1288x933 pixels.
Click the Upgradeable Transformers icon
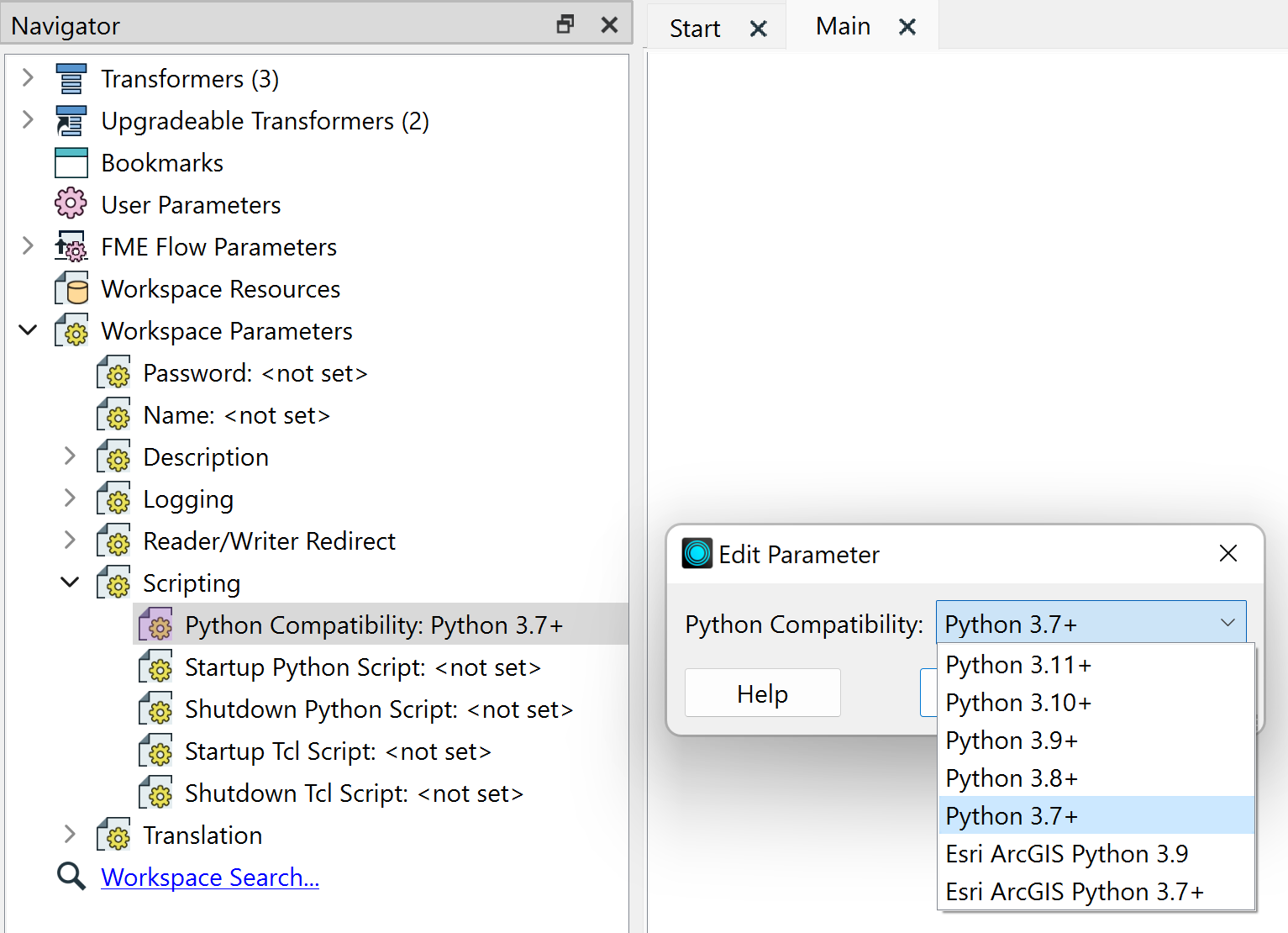71,121
